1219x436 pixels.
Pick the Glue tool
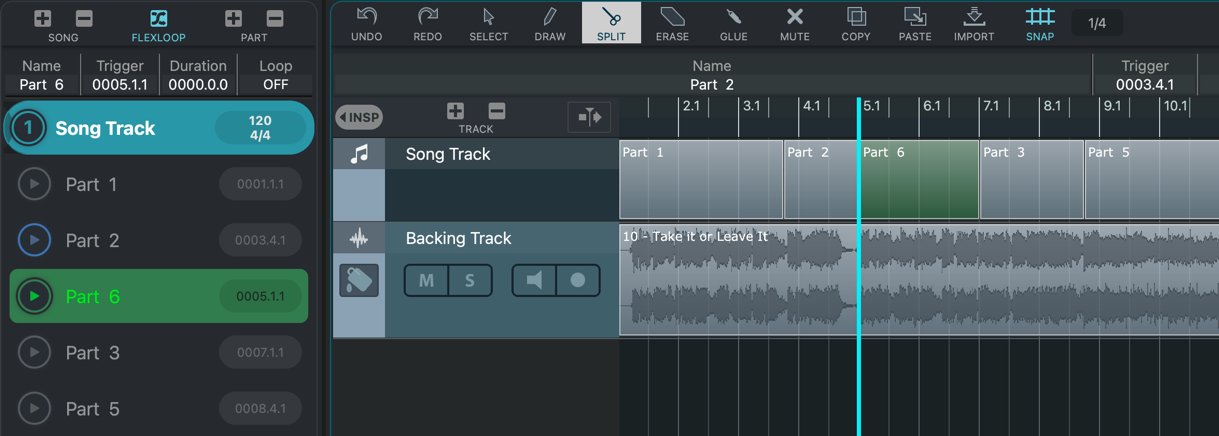(x=733, y=22)
